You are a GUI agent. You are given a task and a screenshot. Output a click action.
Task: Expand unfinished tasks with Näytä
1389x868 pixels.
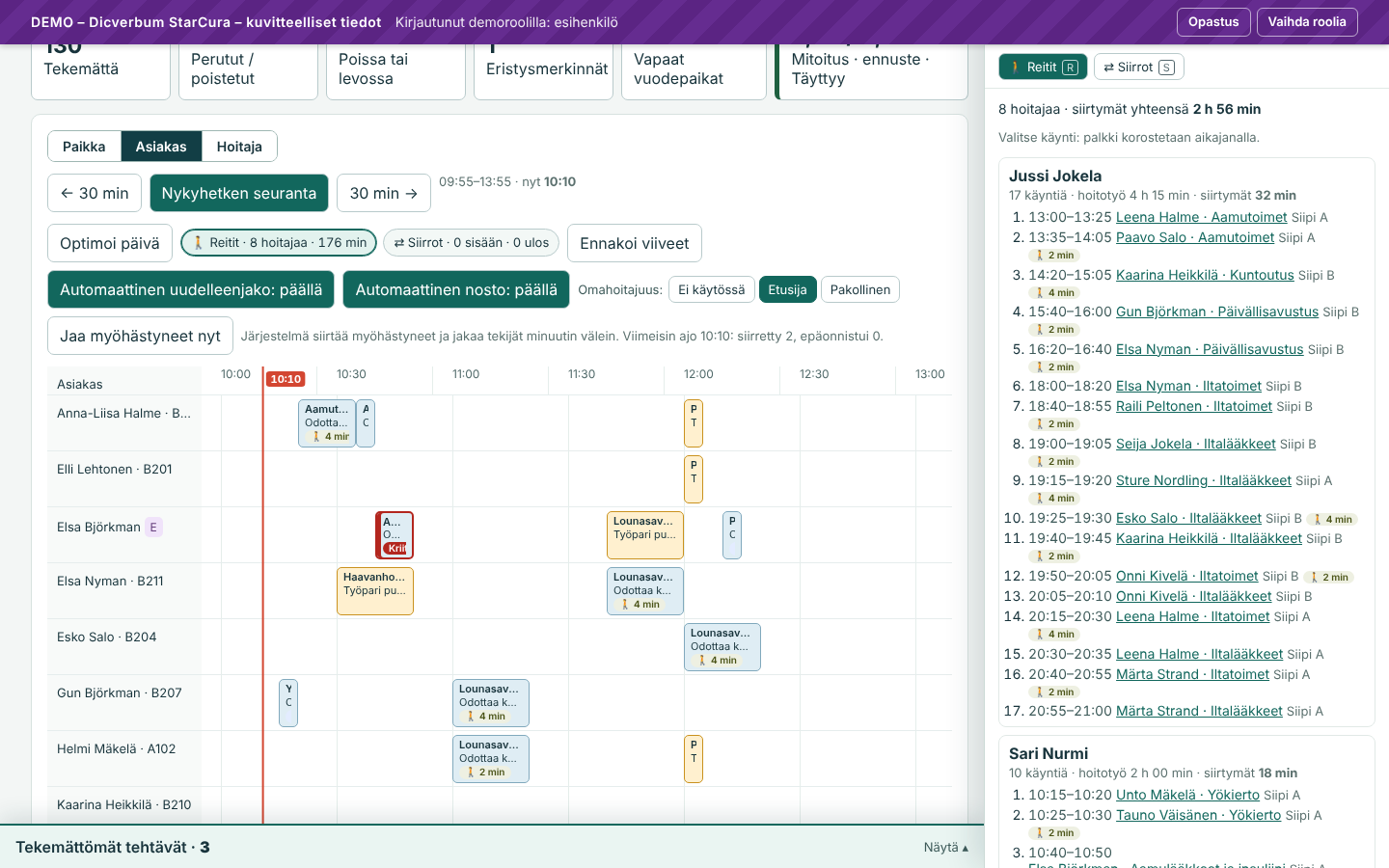(x=945, y=847)
